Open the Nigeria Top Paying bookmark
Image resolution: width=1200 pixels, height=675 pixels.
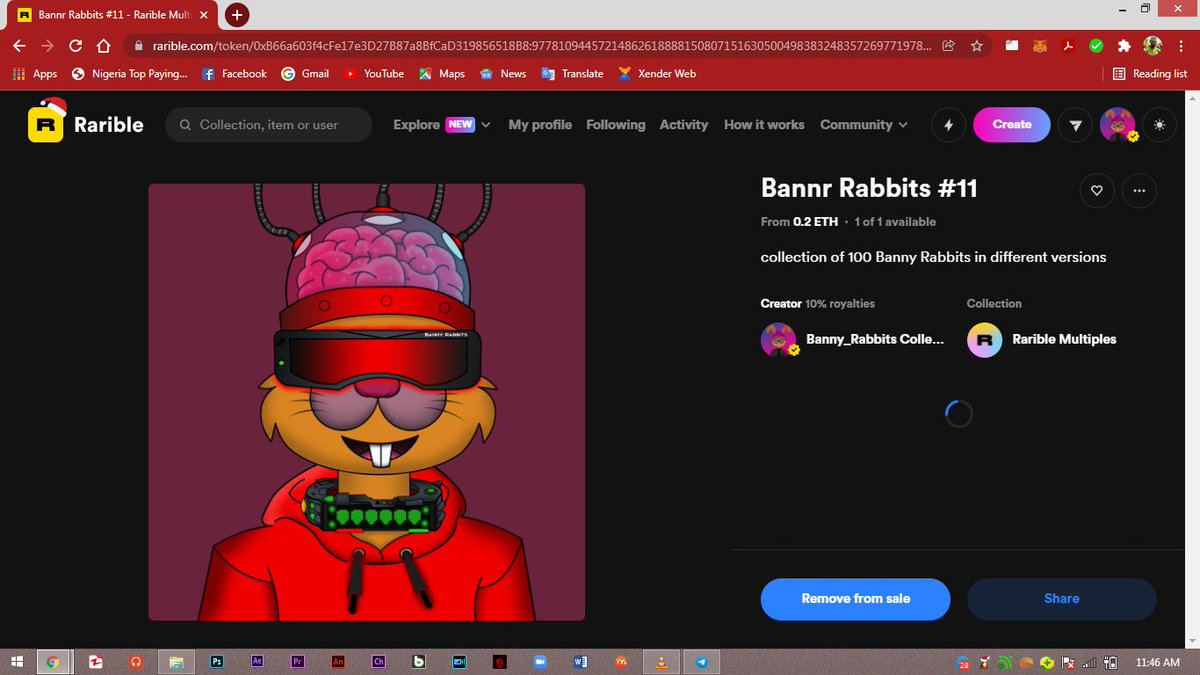tap(130, 74)
